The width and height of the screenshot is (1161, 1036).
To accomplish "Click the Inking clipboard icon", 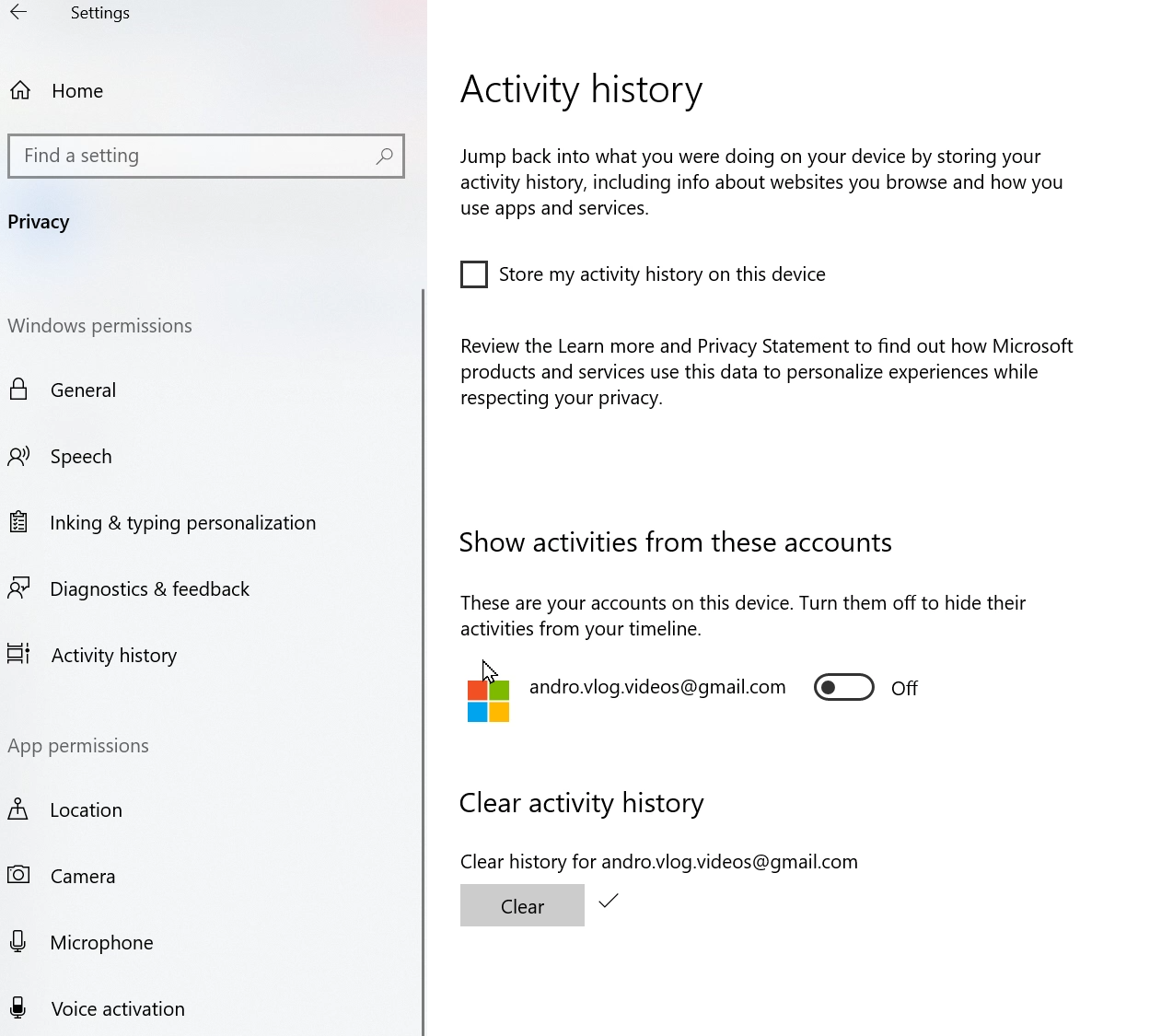I will point(18,522).
